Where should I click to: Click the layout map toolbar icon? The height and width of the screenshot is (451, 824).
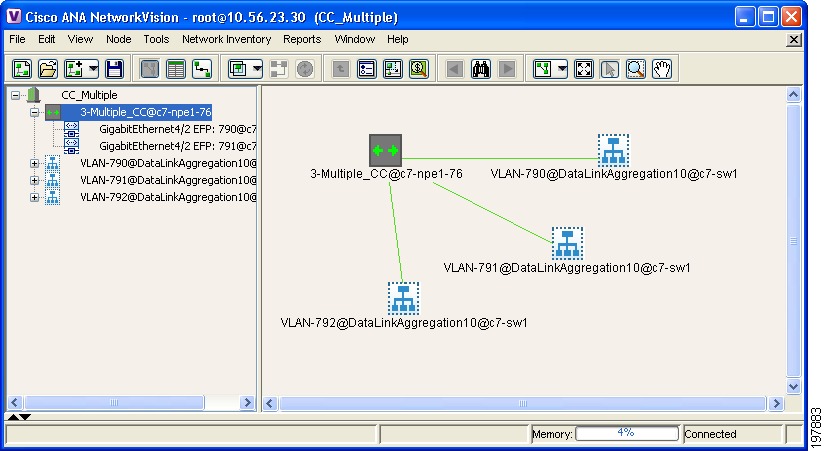tap(543, 69)
